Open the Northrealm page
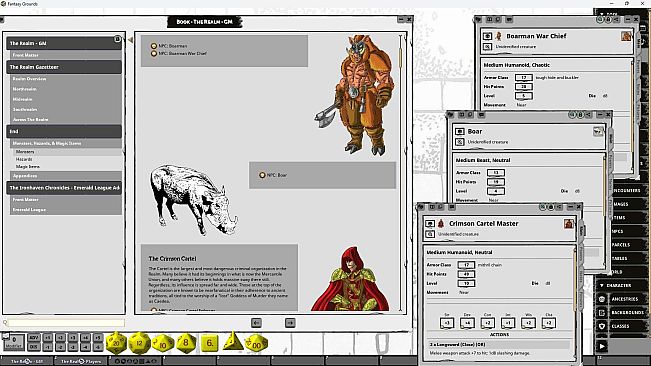The height and width of the screenshot is (366, 651). click(x=66, y=89)
